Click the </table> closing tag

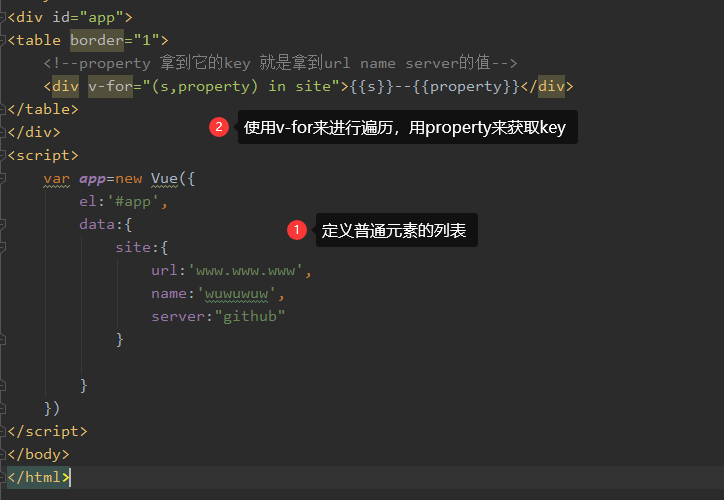43,109
